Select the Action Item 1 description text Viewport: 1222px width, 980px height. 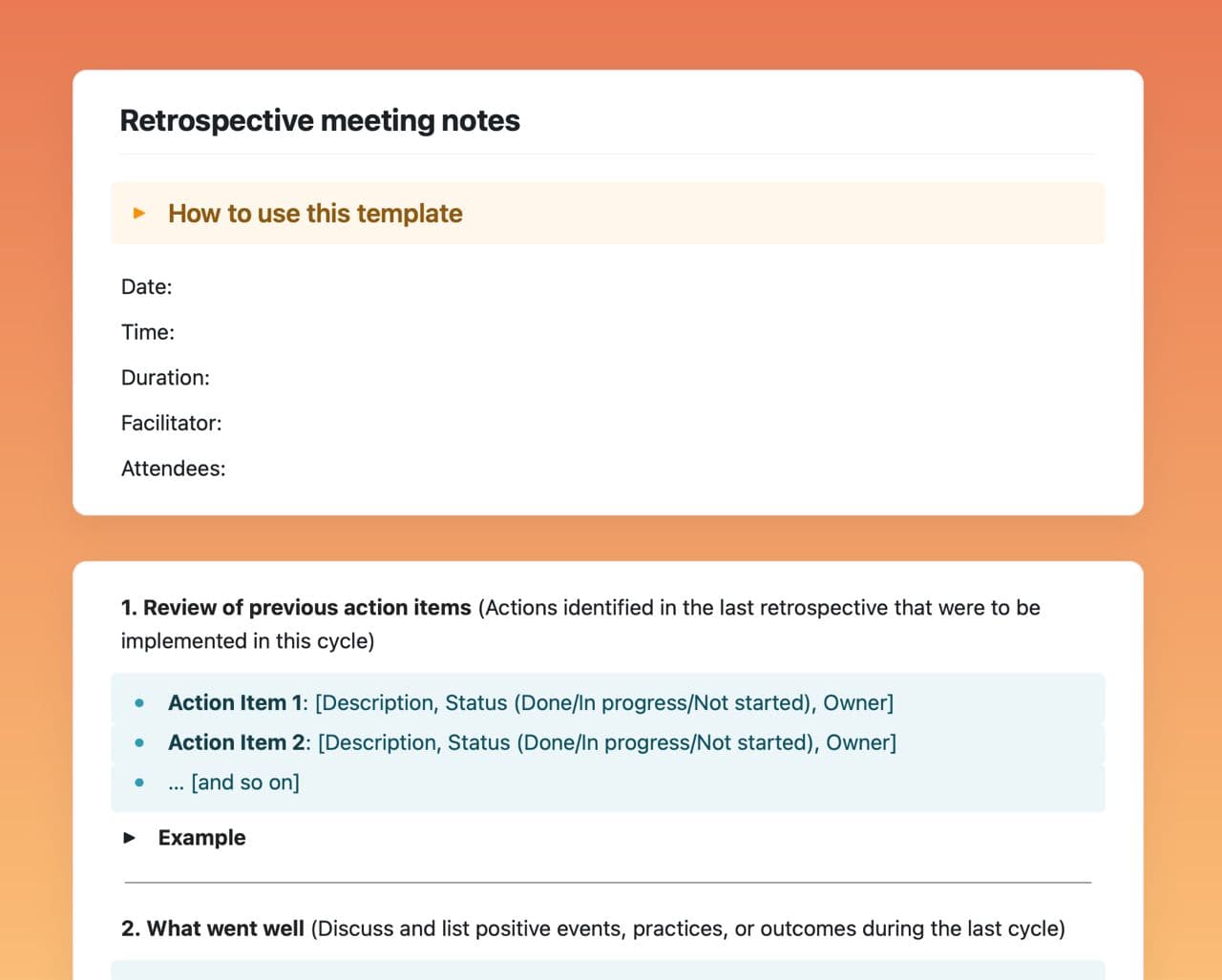tap(603, 703)
